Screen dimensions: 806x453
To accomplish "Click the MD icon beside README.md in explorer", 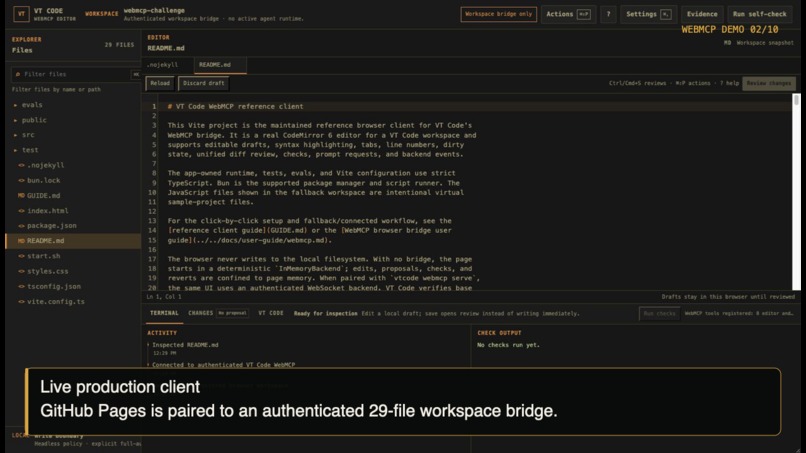I will point(21,241).
